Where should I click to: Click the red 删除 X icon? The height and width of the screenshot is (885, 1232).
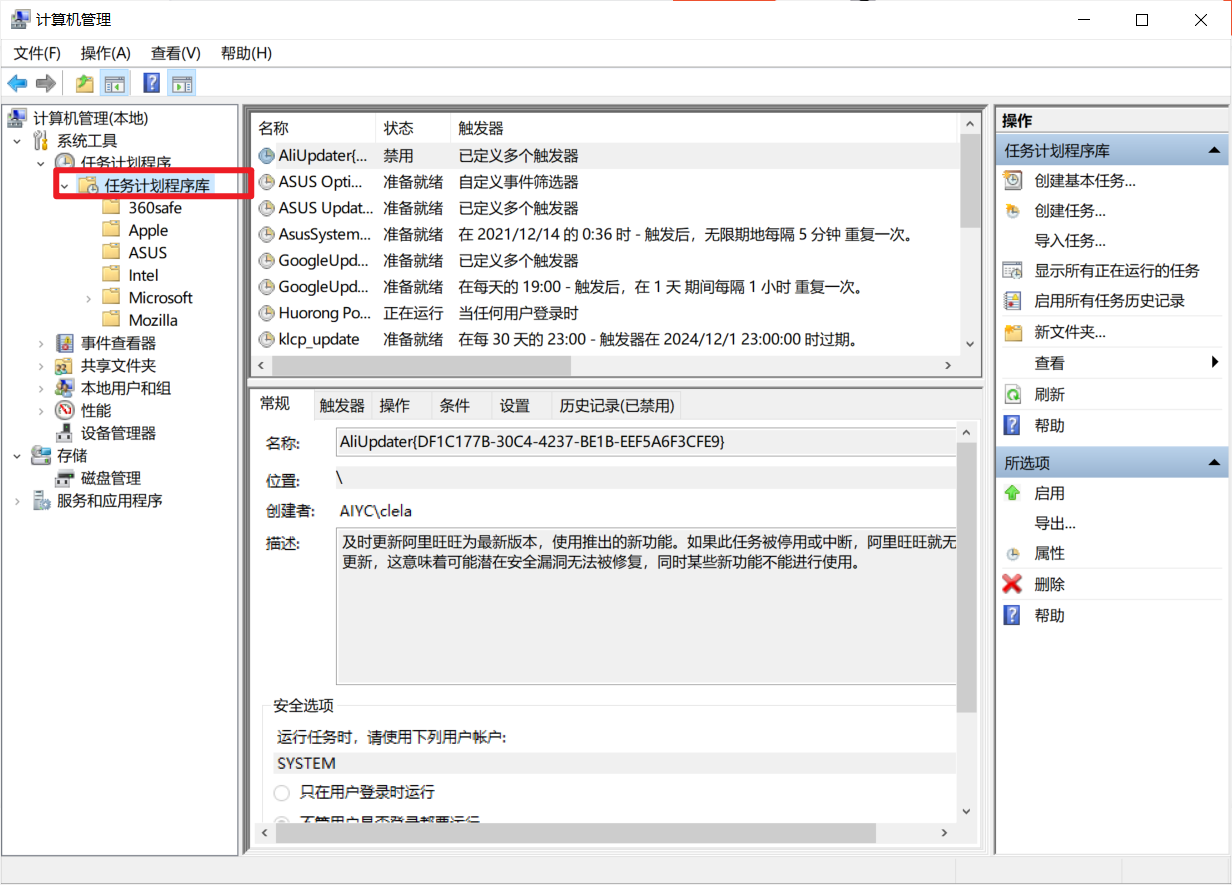[1013, 584]
